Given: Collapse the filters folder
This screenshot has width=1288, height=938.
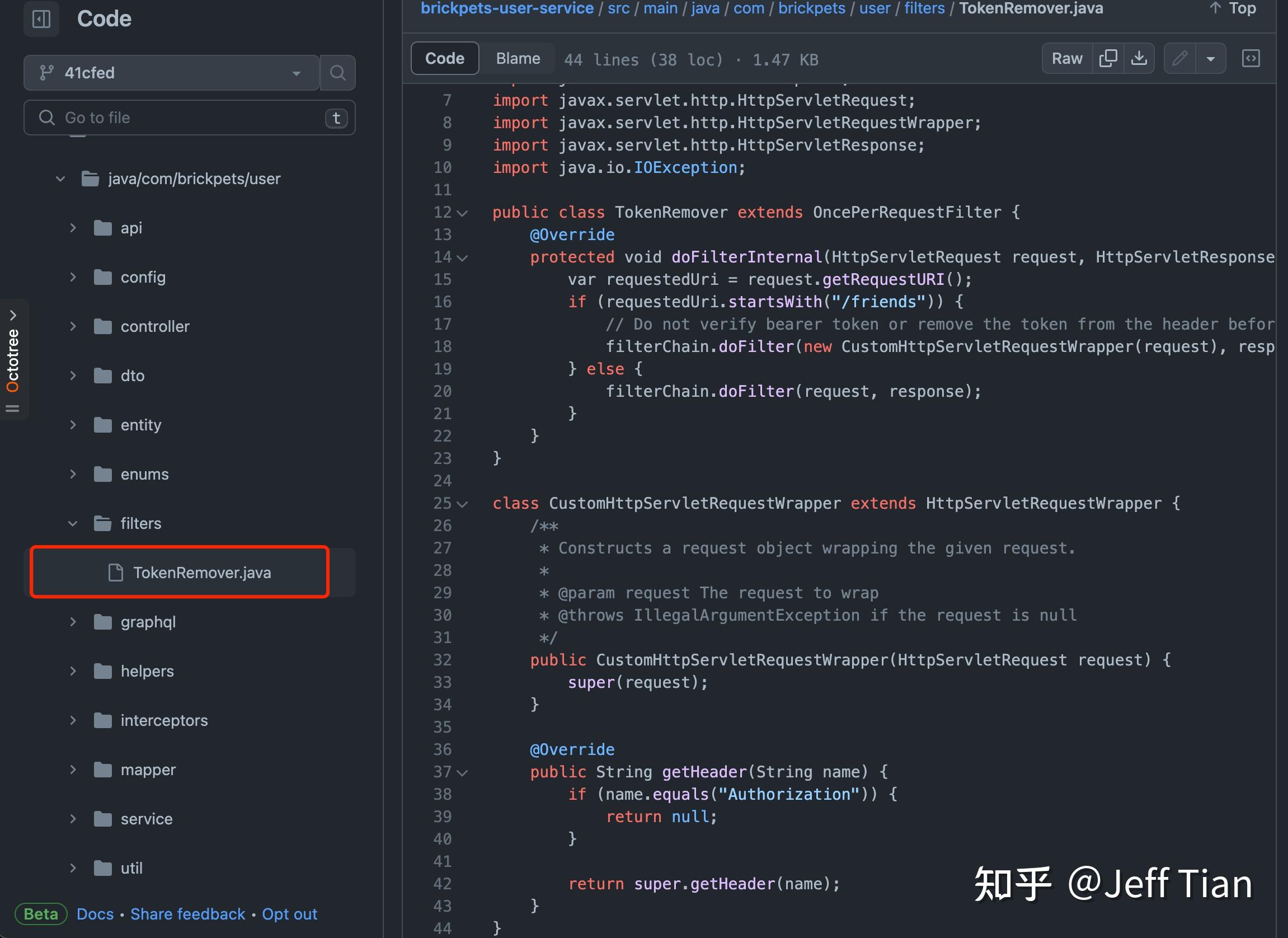Looking at the screenshot, I should tap(73, 523).
